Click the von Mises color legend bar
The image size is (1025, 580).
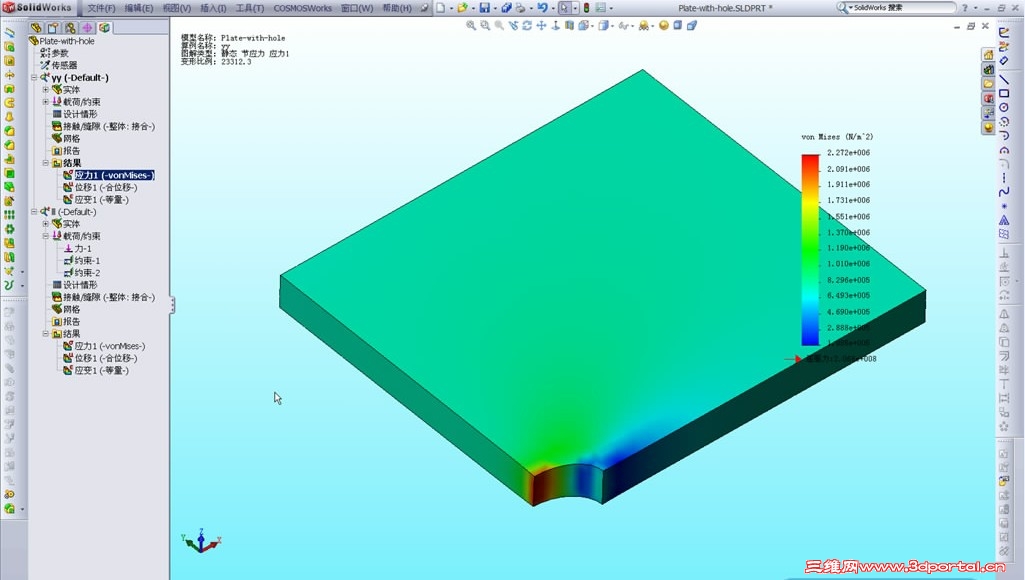(810, 250)
